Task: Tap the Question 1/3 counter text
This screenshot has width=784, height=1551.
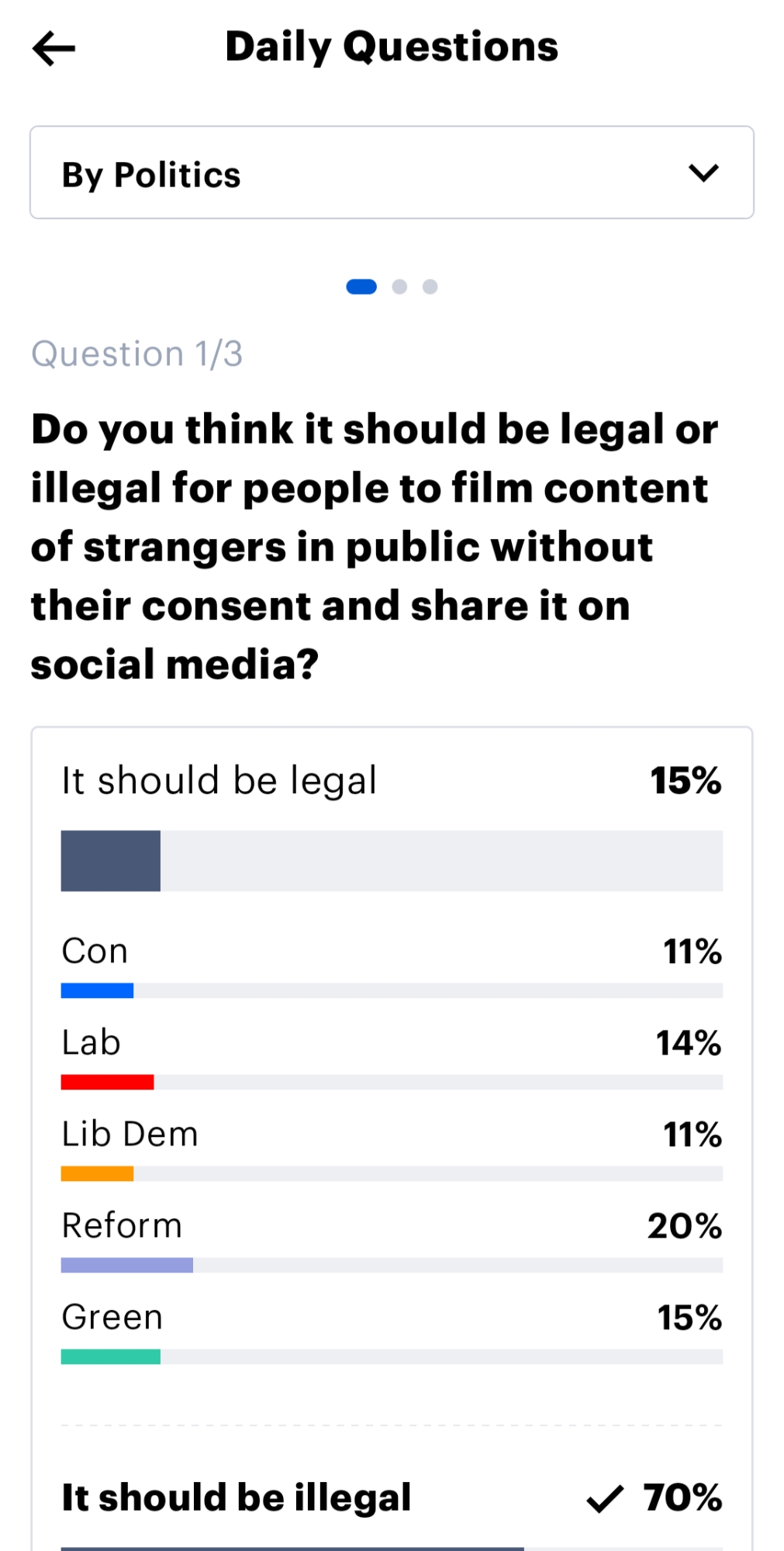Action: (x=137, y=354)
